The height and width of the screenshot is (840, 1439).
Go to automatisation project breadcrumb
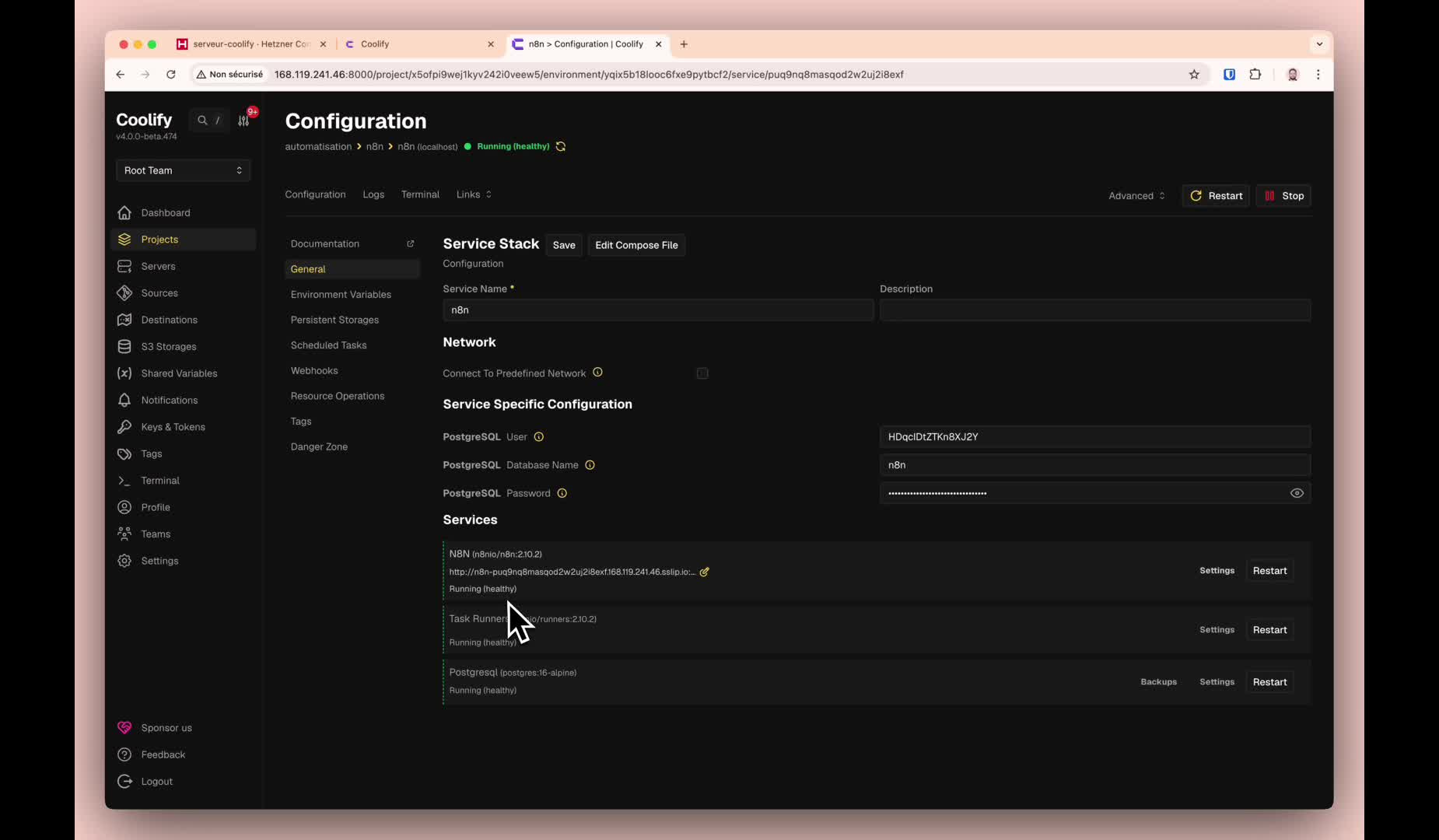pos(318,147)
